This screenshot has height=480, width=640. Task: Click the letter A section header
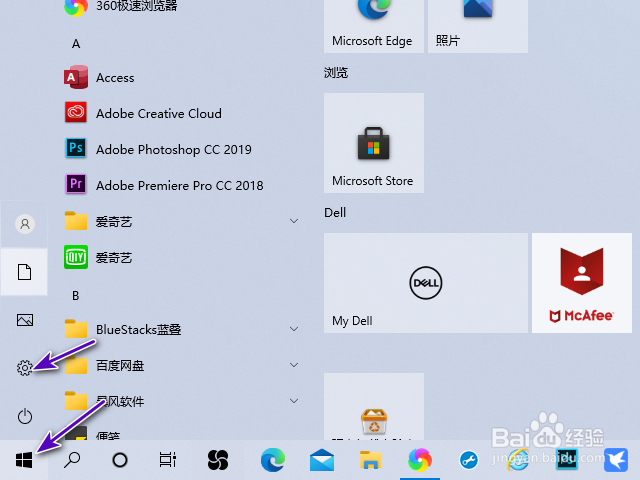point(76,44)
